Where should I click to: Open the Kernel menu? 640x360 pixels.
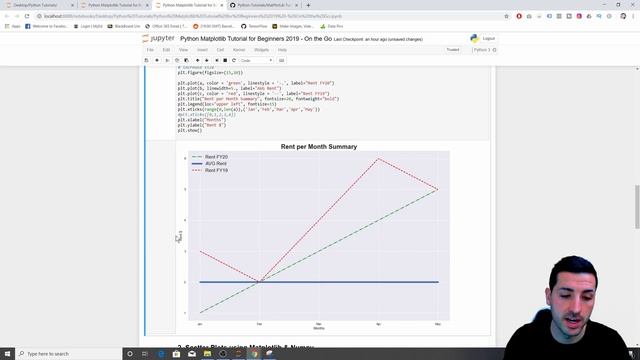pos(239,50)
